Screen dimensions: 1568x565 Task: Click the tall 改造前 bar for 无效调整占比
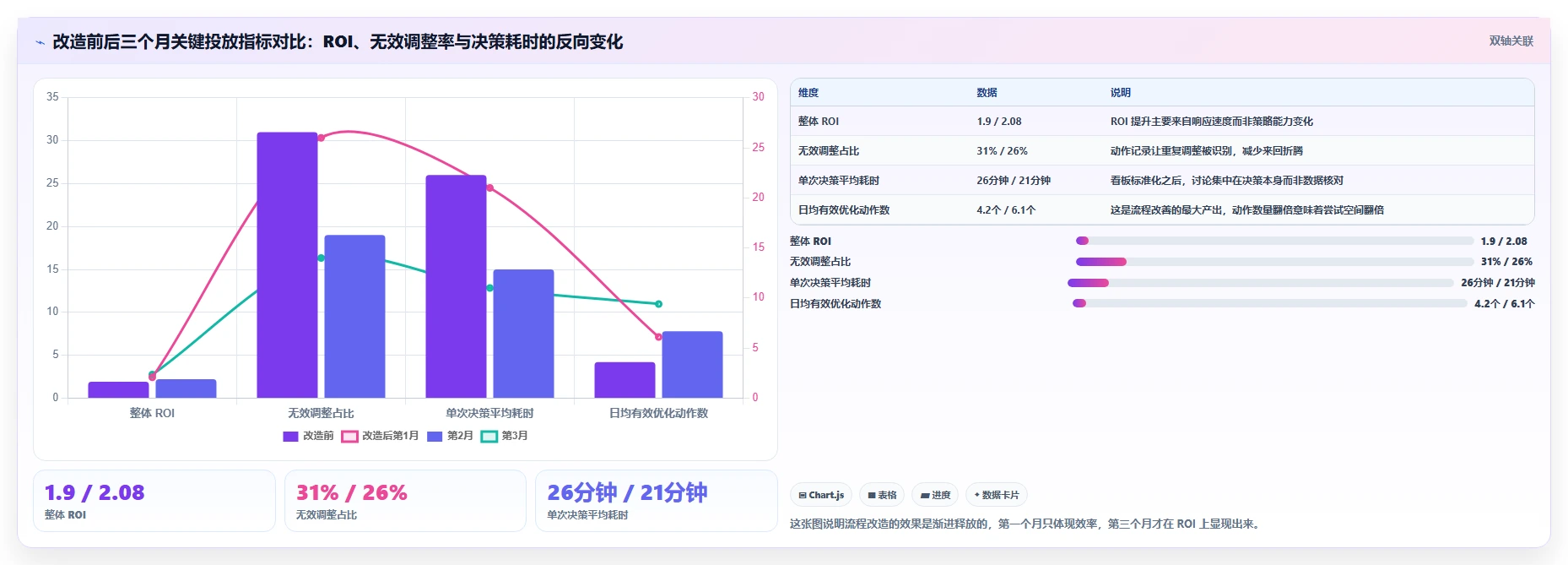(287, 265)
